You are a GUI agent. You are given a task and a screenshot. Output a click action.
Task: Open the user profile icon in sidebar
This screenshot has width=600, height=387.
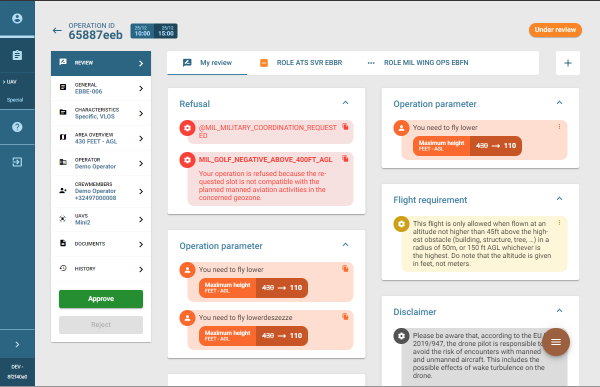pyautogui.click(x=17, y=18)
